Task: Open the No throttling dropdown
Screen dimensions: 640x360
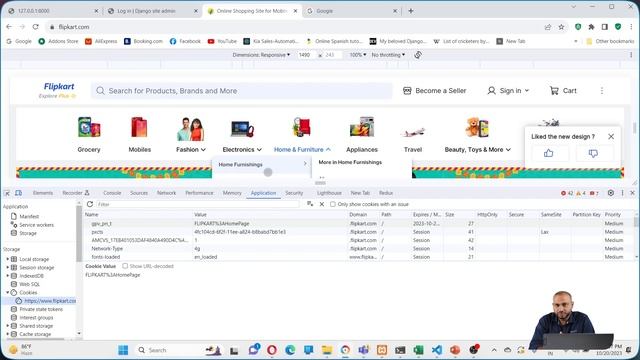Action: (388, 55)
